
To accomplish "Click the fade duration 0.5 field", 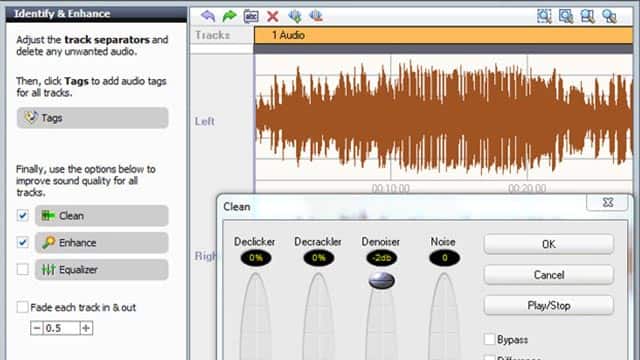I will [62, 328].
